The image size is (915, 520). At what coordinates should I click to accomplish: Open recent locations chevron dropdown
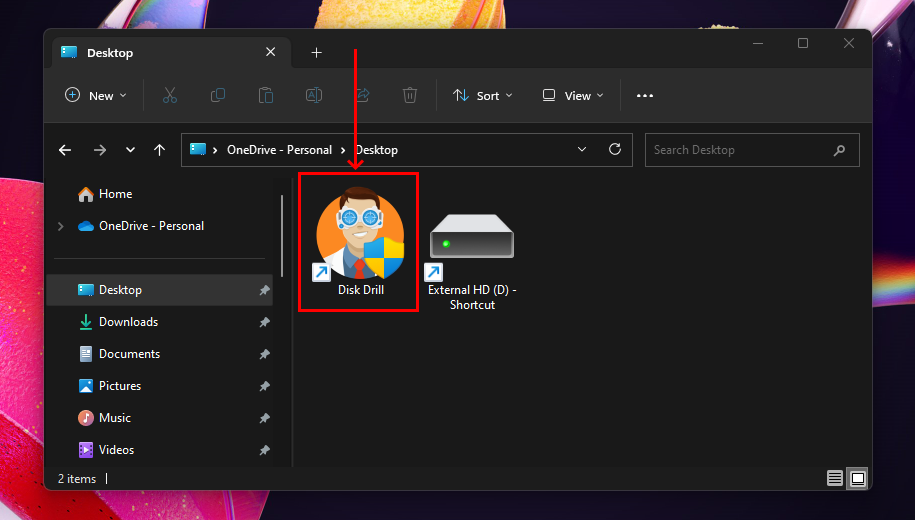click(x=130, y=150)
